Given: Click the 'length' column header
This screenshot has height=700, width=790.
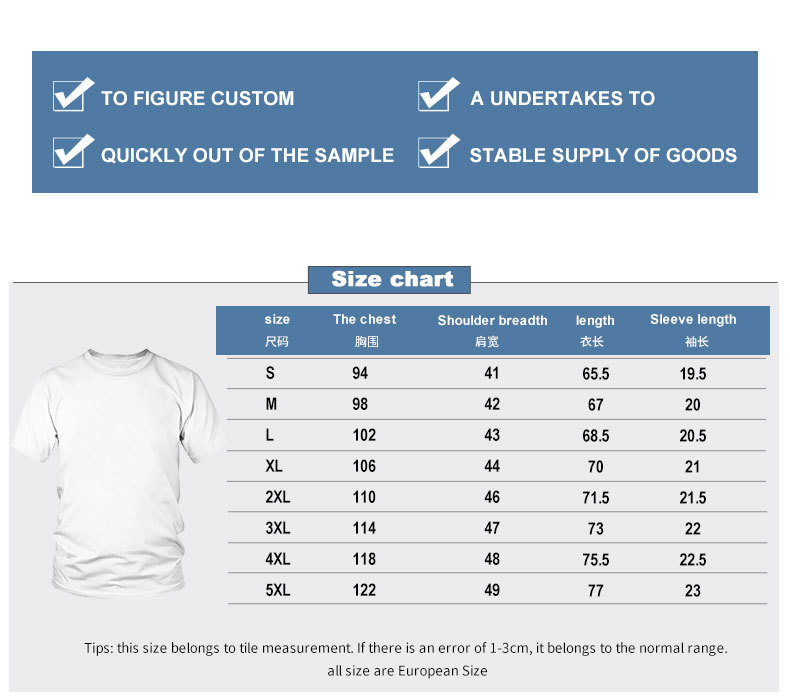Looking at the screenshot, I should tap(595, 330).
